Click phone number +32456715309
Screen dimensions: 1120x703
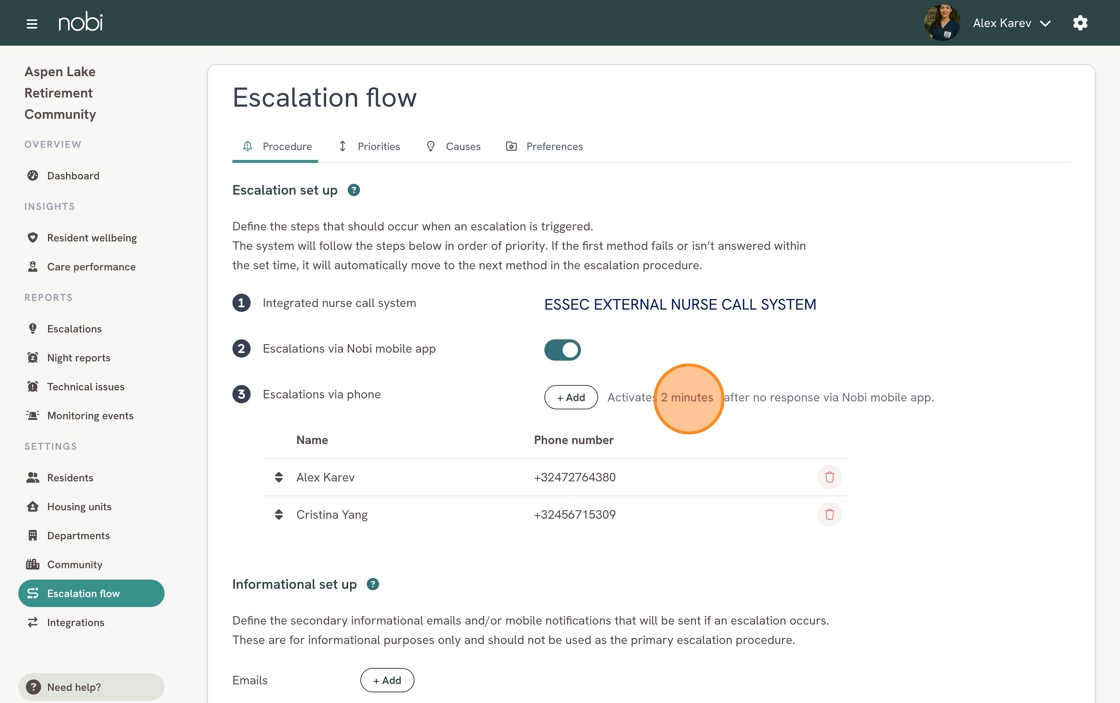click(x=574, y=514)
